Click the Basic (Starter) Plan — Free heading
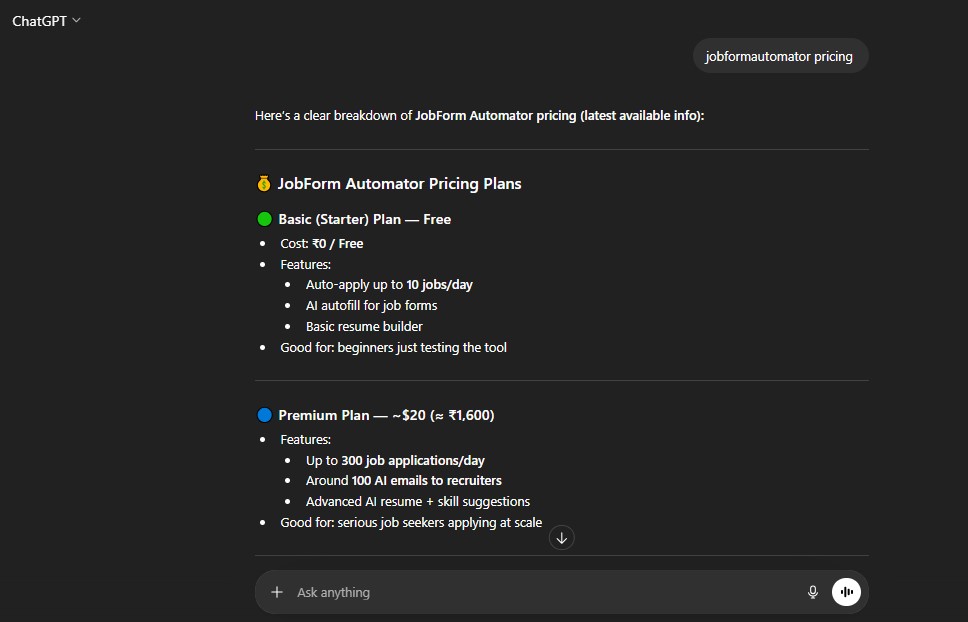The height and width of the screenshot is (622, 968). pyautogui.click(x=364, y=219)
